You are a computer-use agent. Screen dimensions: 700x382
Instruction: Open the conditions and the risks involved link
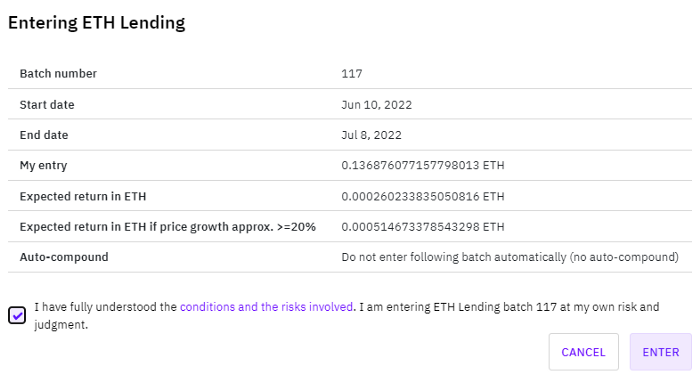click(267, 307)
